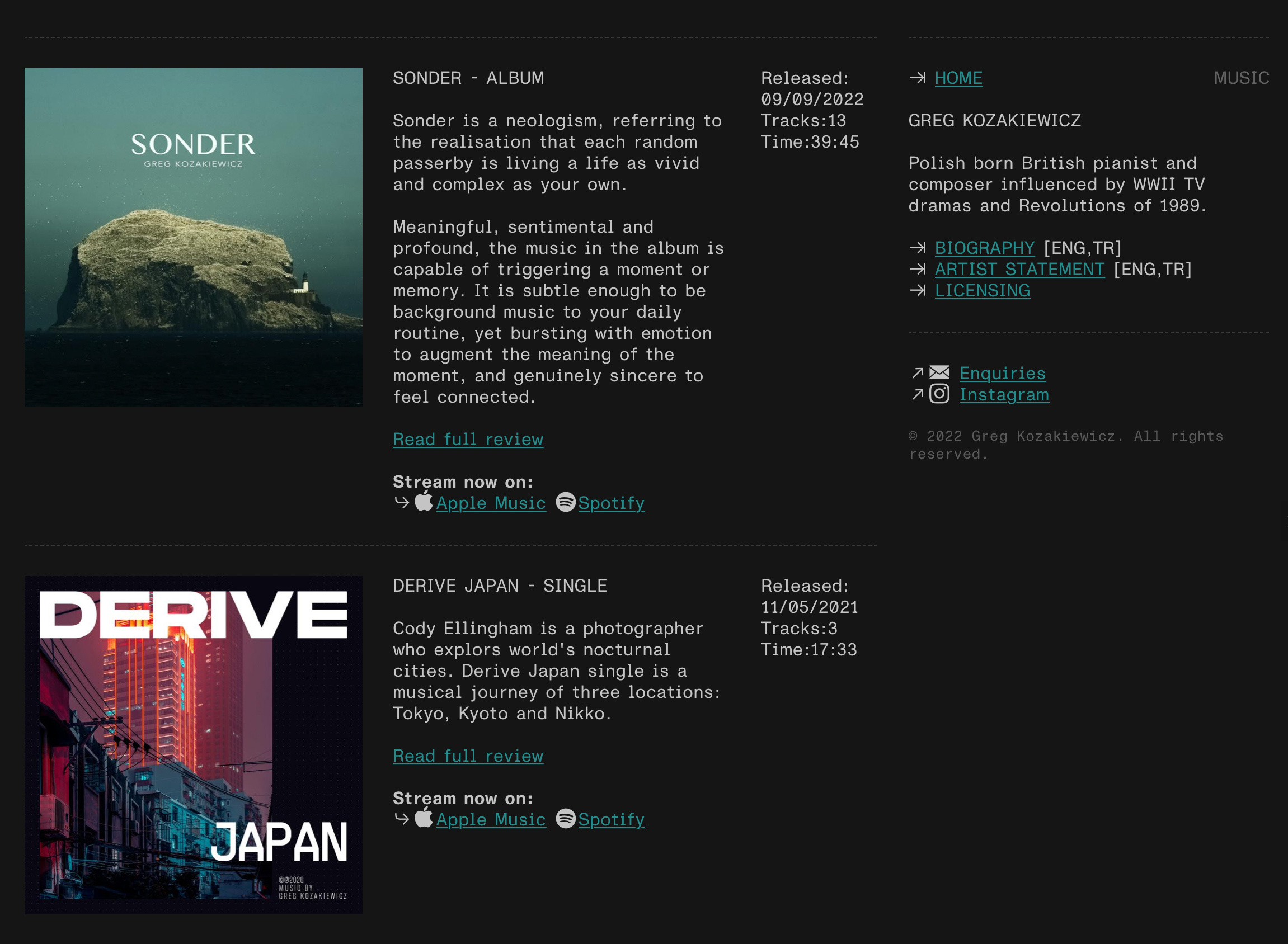Click the [ENG,TR] label after BIOGRAPHY
This screenshot has width=1288, height=944.
coord(1083,248)
